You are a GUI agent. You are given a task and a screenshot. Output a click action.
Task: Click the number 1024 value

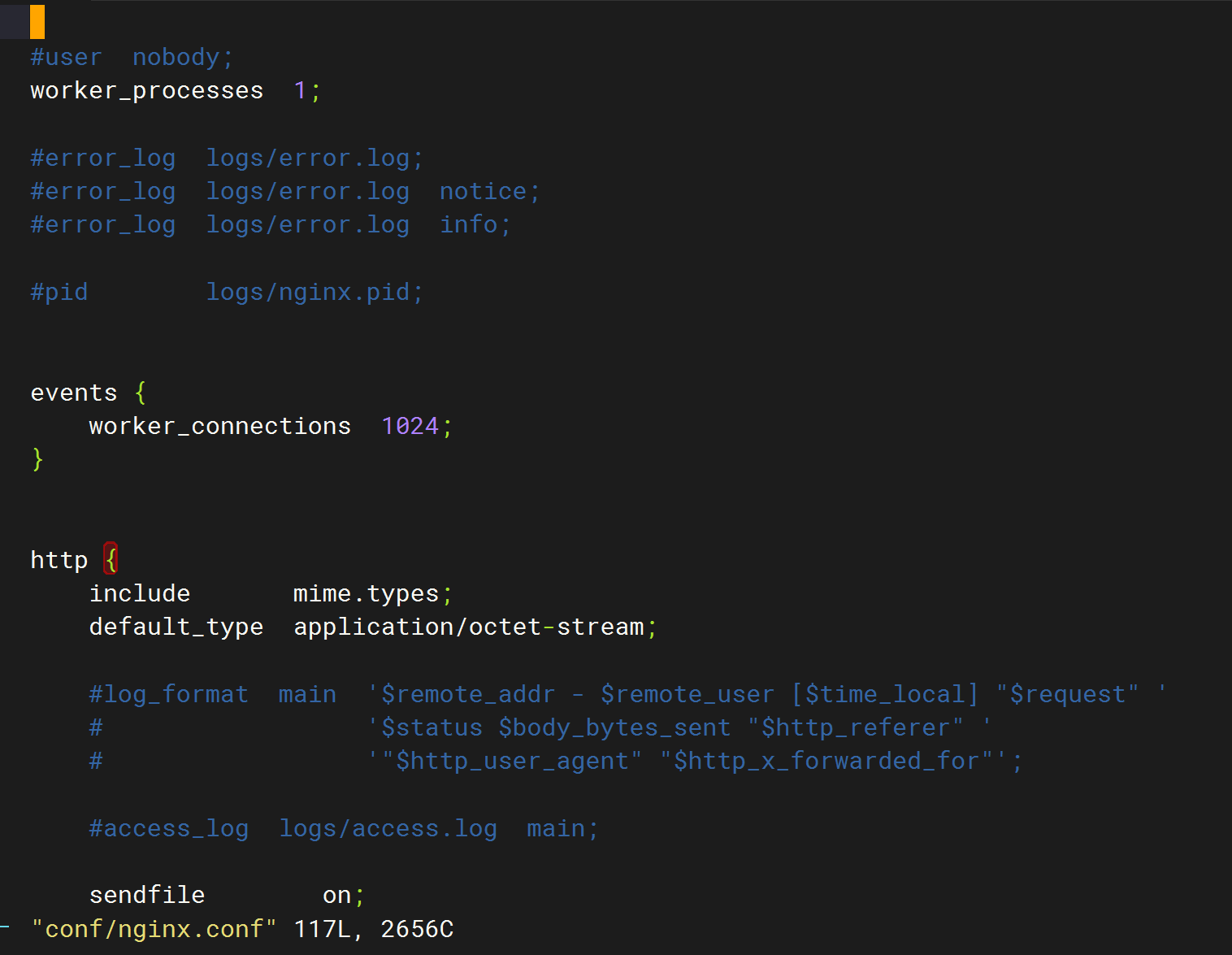coord(410,426)
